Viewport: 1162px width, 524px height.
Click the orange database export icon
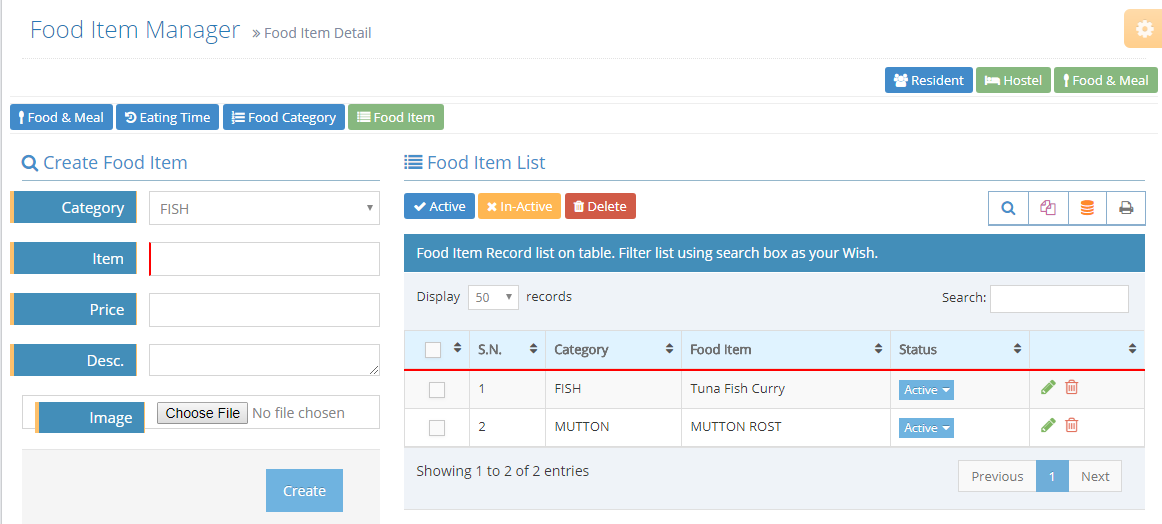[1087, 208]
